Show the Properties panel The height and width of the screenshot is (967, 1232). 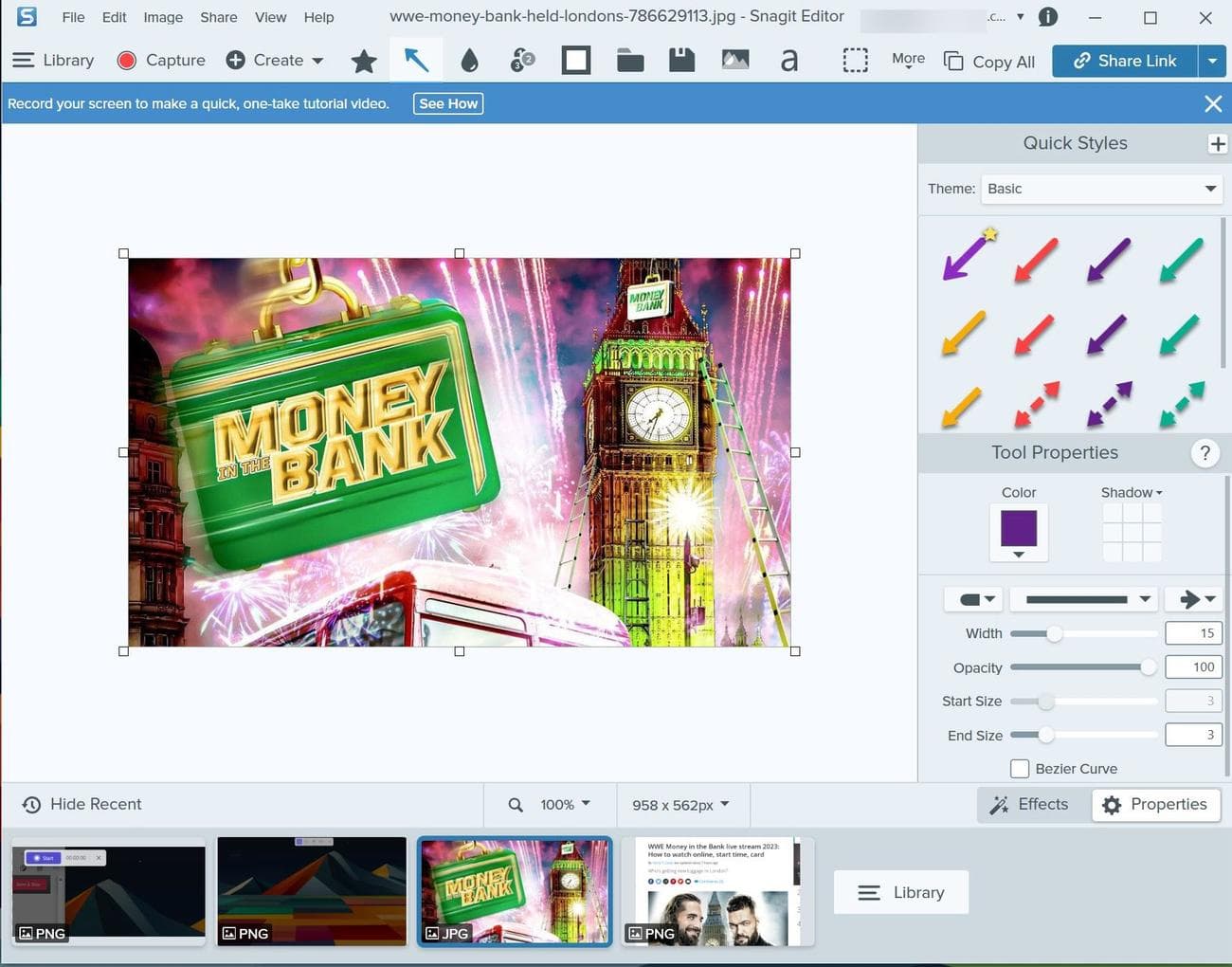coord(1155,804)
